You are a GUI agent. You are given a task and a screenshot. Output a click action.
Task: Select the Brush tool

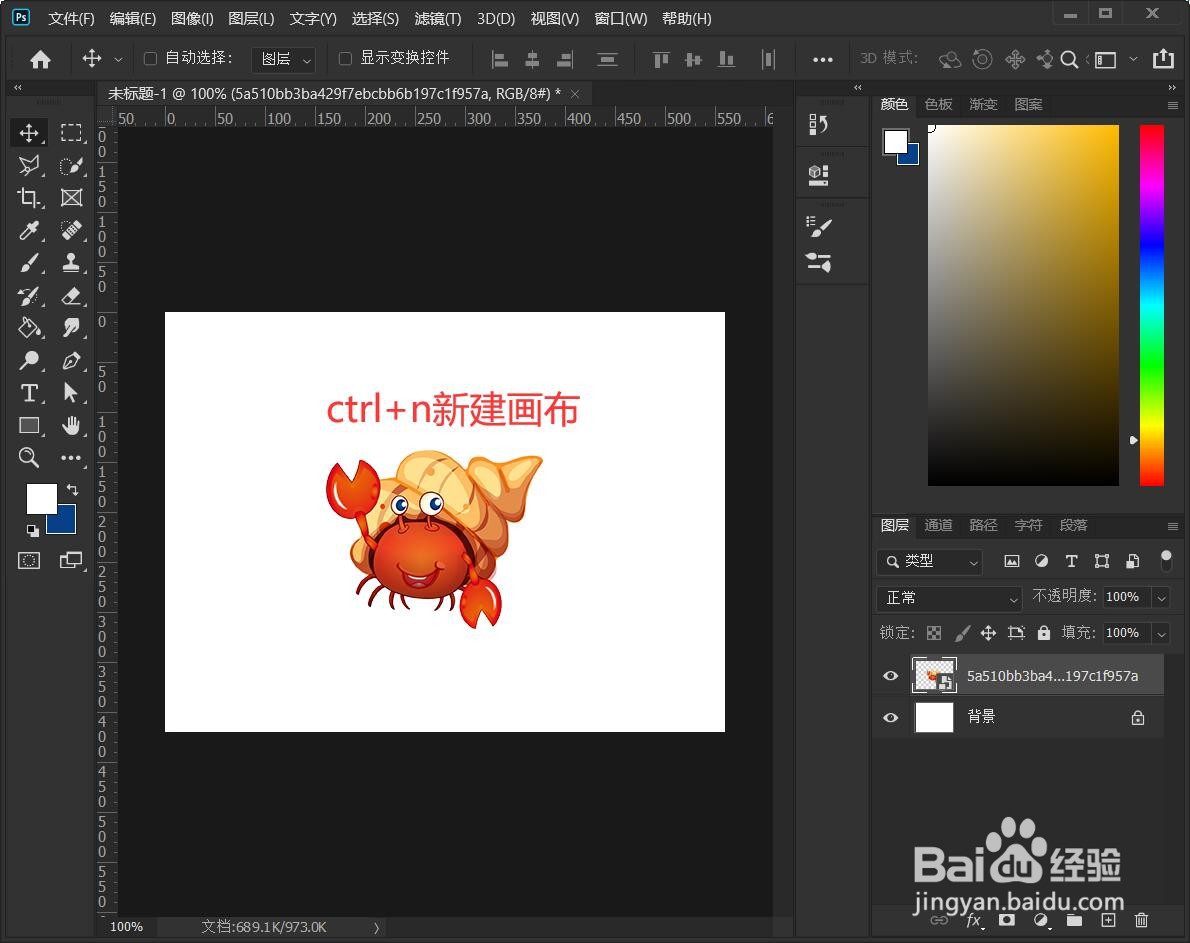[29, 262]
